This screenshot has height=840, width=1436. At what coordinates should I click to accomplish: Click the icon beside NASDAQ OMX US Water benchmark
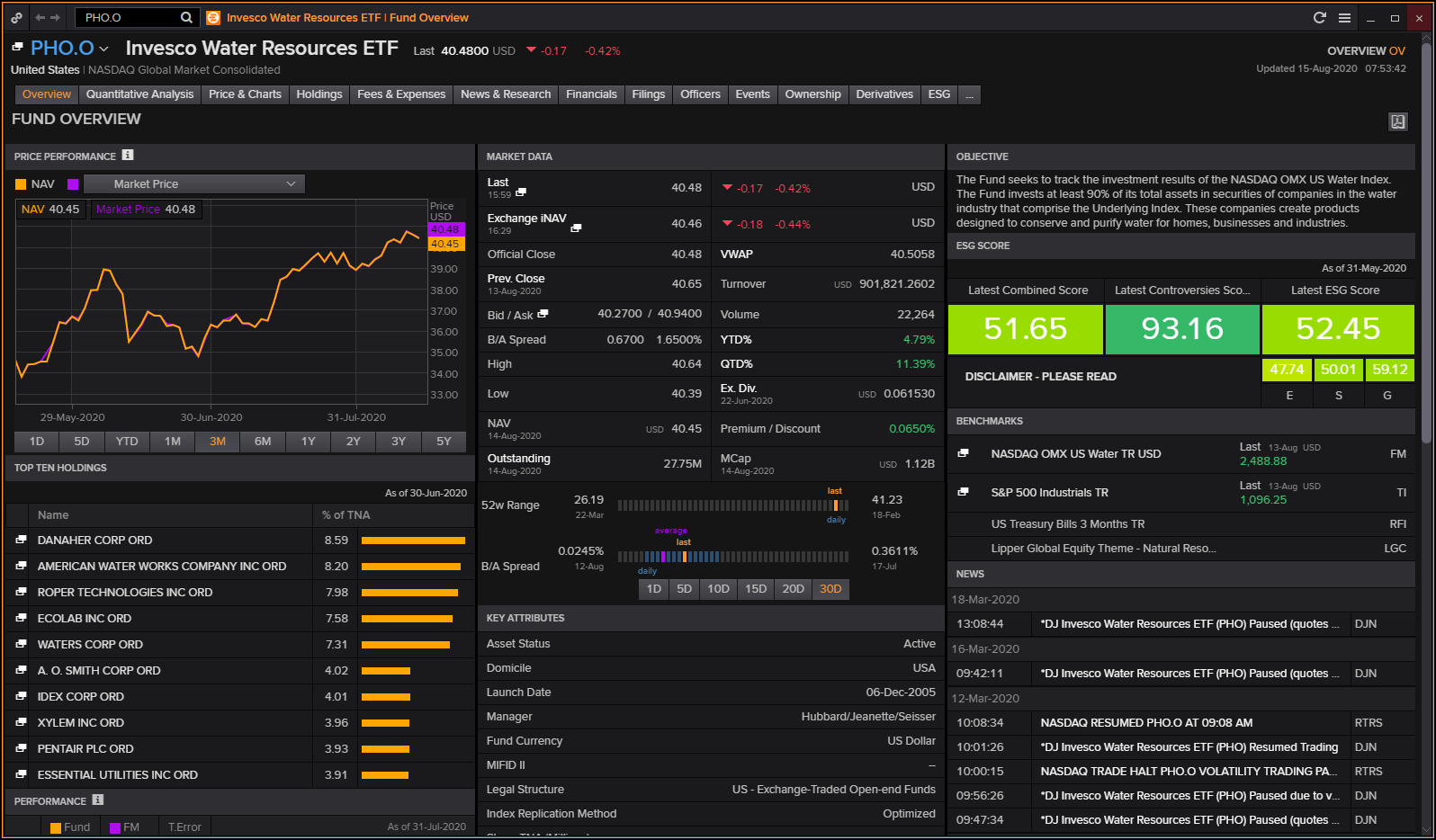tap(963, 453)
